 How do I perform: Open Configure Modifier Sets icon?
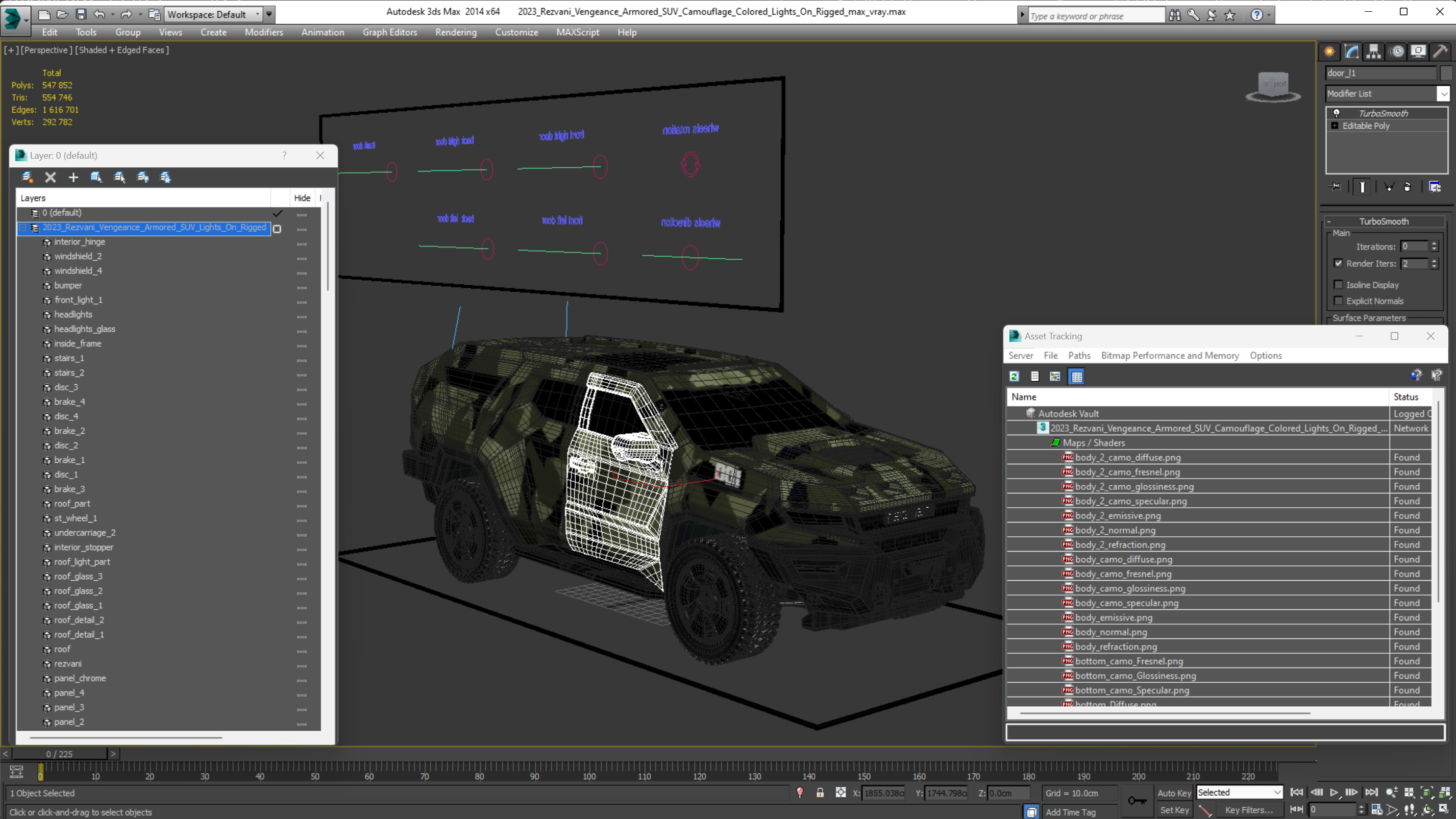tap(1435, 187)
